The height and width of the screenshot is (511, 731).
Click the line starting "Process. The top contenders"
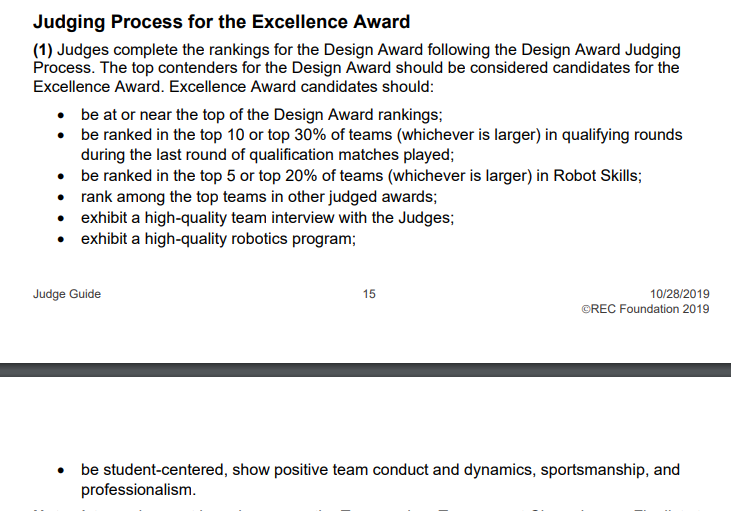(356, 68)
